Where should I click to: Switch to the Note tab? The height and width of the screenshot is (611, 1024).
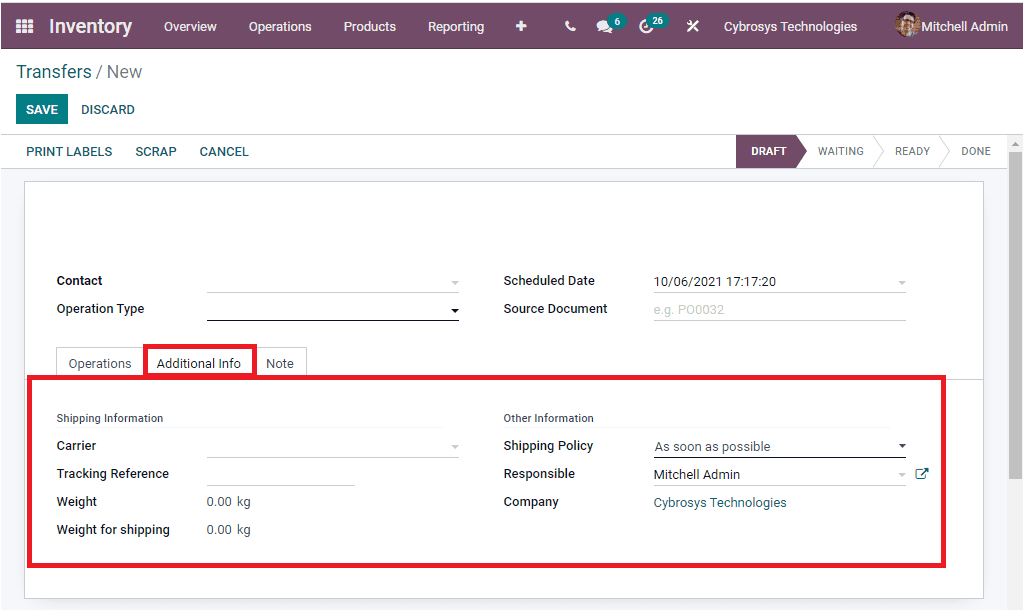281,362
